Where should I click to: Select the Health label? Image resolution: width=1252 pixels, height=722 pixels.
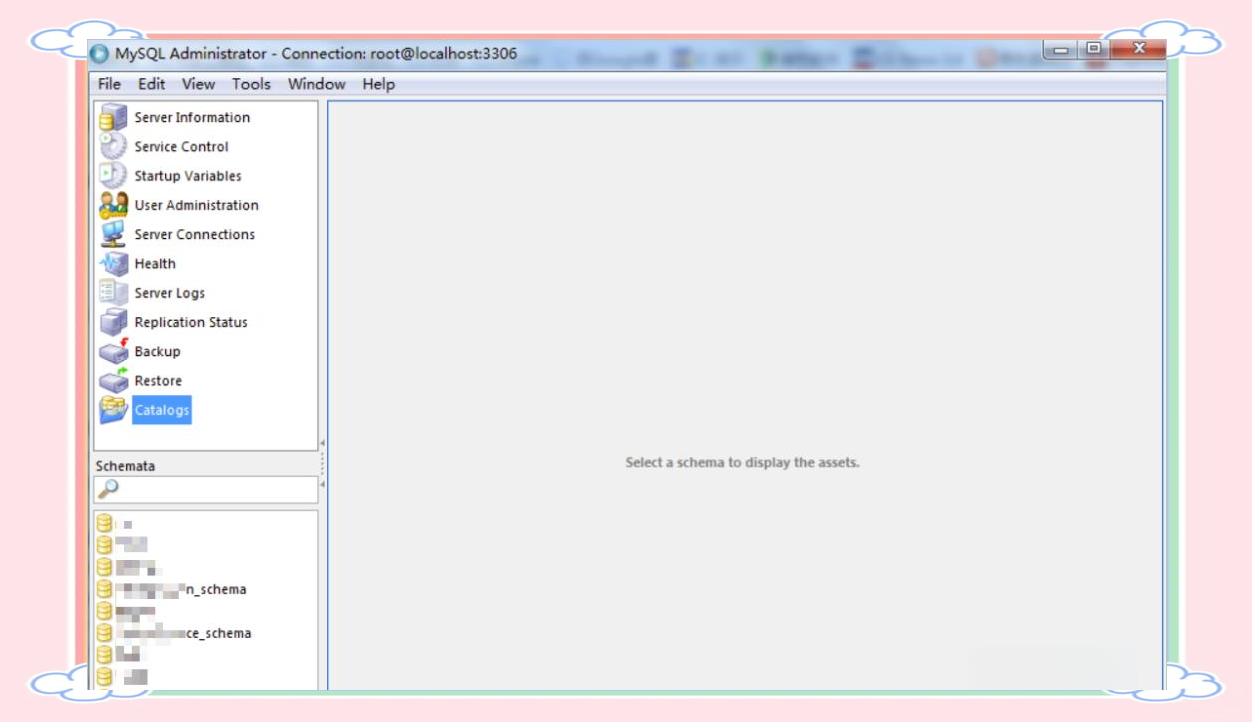[x=155, y=263]
